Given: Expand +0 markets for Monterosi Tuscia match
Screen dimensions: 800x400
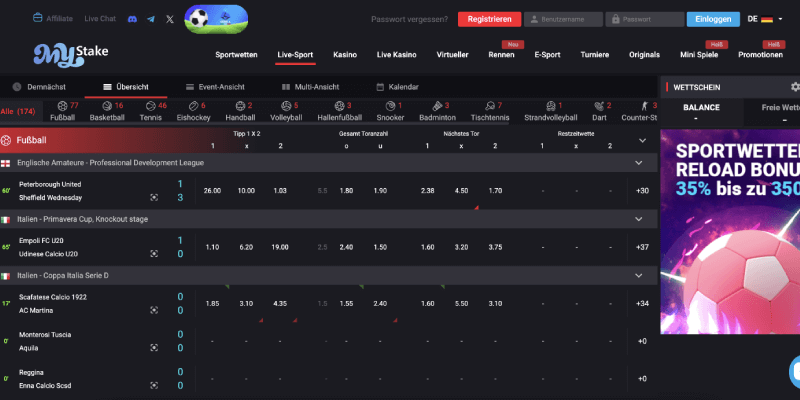Looking at the screenshot, I should 642,341.
